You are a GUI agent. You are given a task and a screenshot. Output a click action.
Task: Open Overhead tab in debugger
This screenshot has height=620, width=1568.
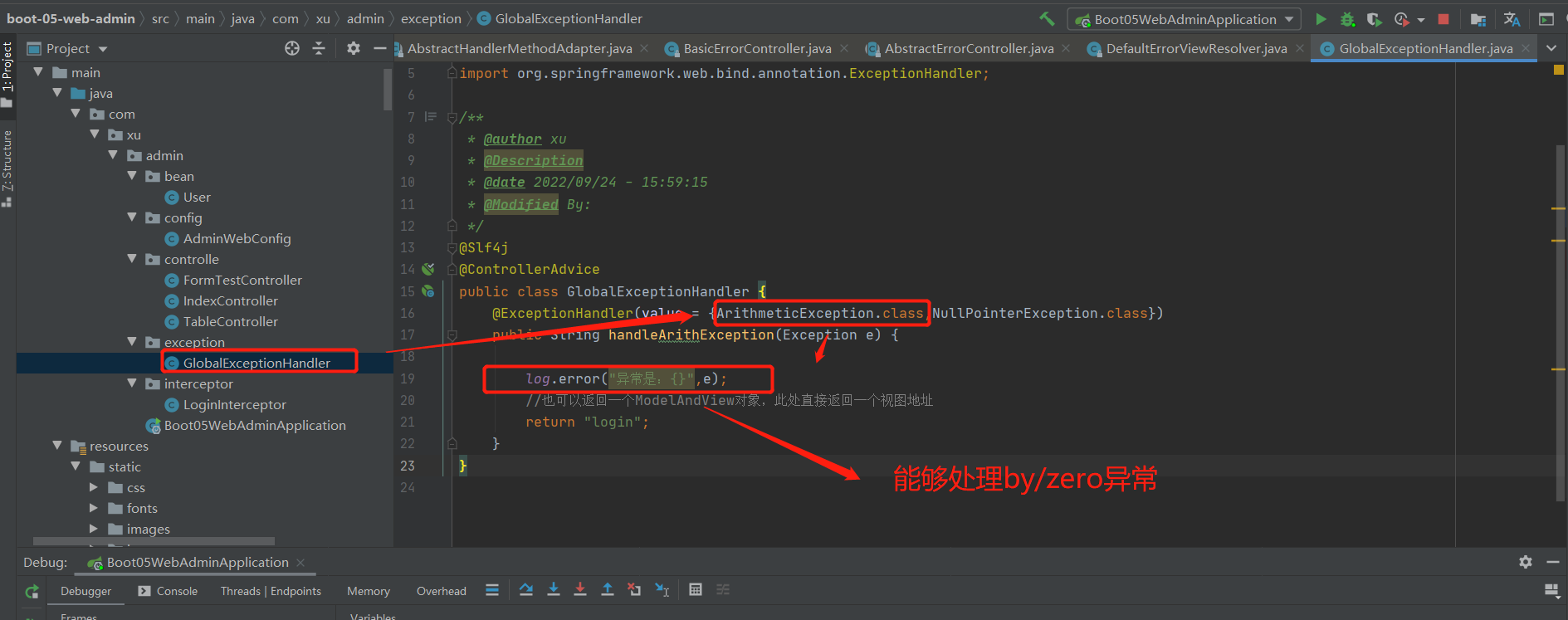click(442, 591)
